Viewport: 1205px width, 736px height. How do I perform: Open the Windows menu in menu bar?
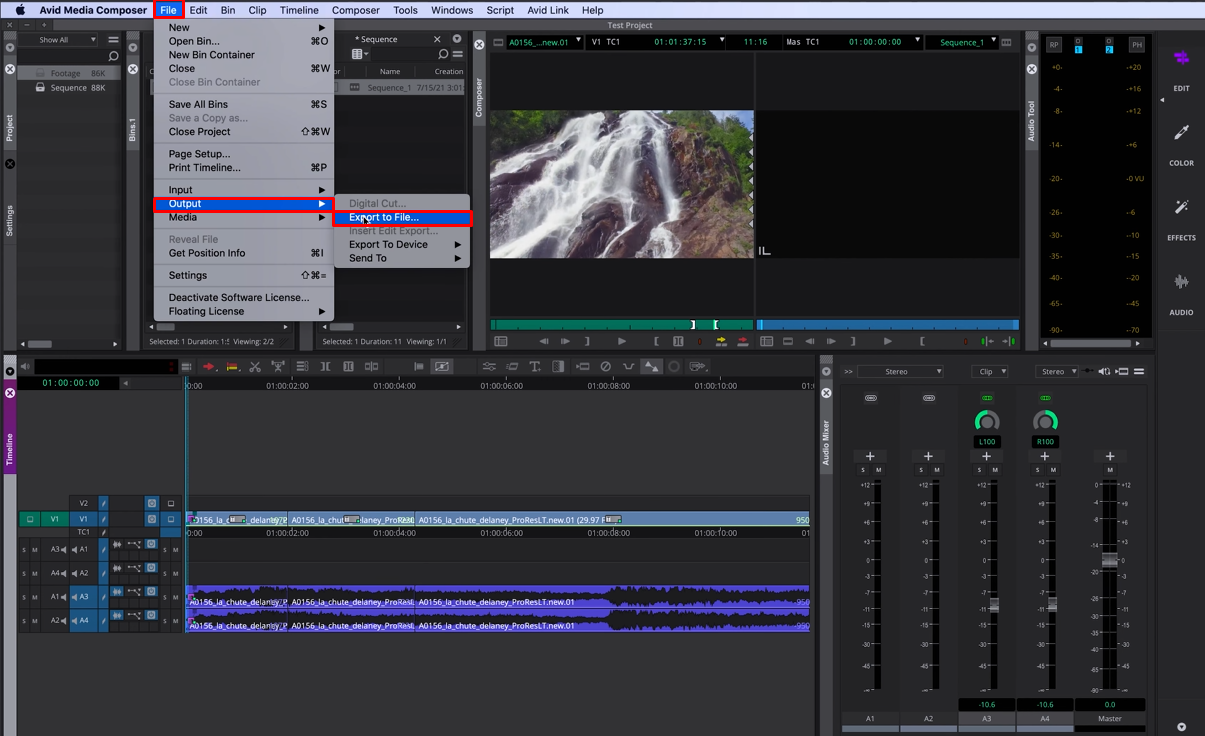coord(452,10)
